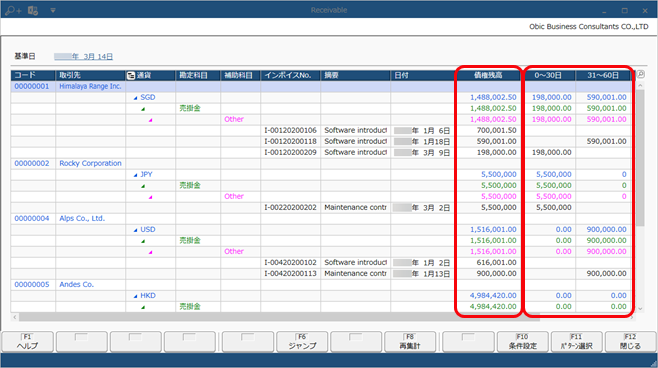Click the currency column header icon
Viewport: 658px width, 368px height.
(131, 76)
